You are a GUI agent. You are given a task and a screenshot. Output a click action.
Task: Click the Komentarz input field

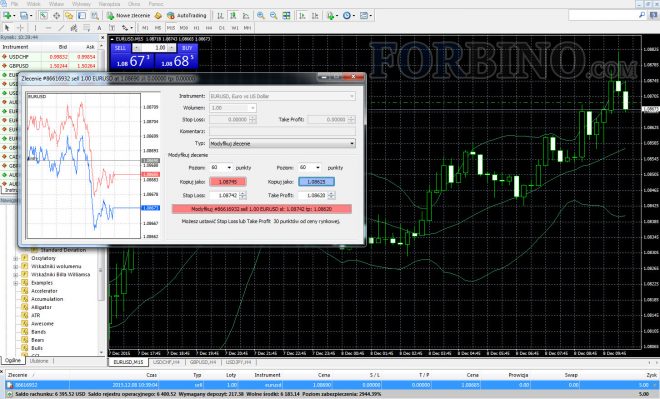tap(282, 131)
